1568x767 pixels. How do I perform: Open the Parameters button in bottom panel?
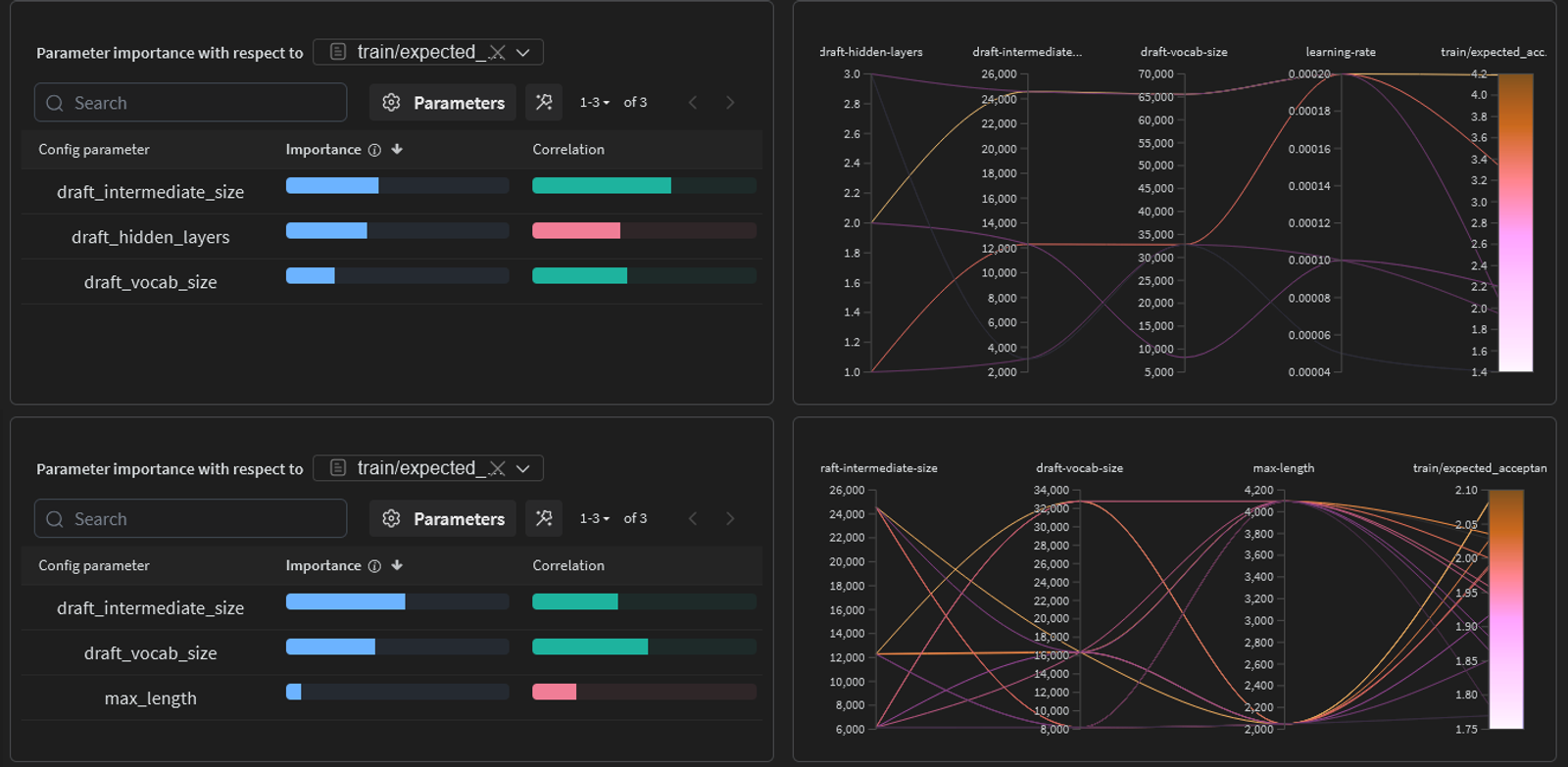tap(443, 518)
